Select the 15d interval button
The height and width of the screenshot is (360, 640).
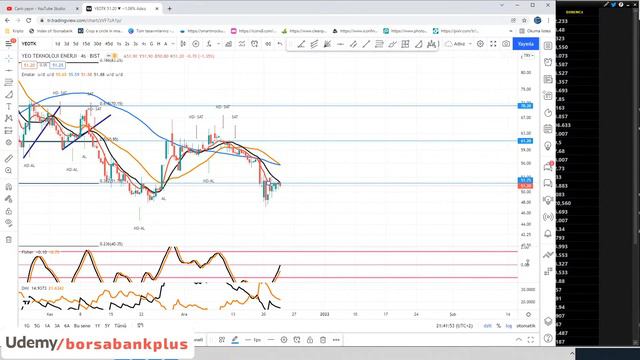pos(86,44)
